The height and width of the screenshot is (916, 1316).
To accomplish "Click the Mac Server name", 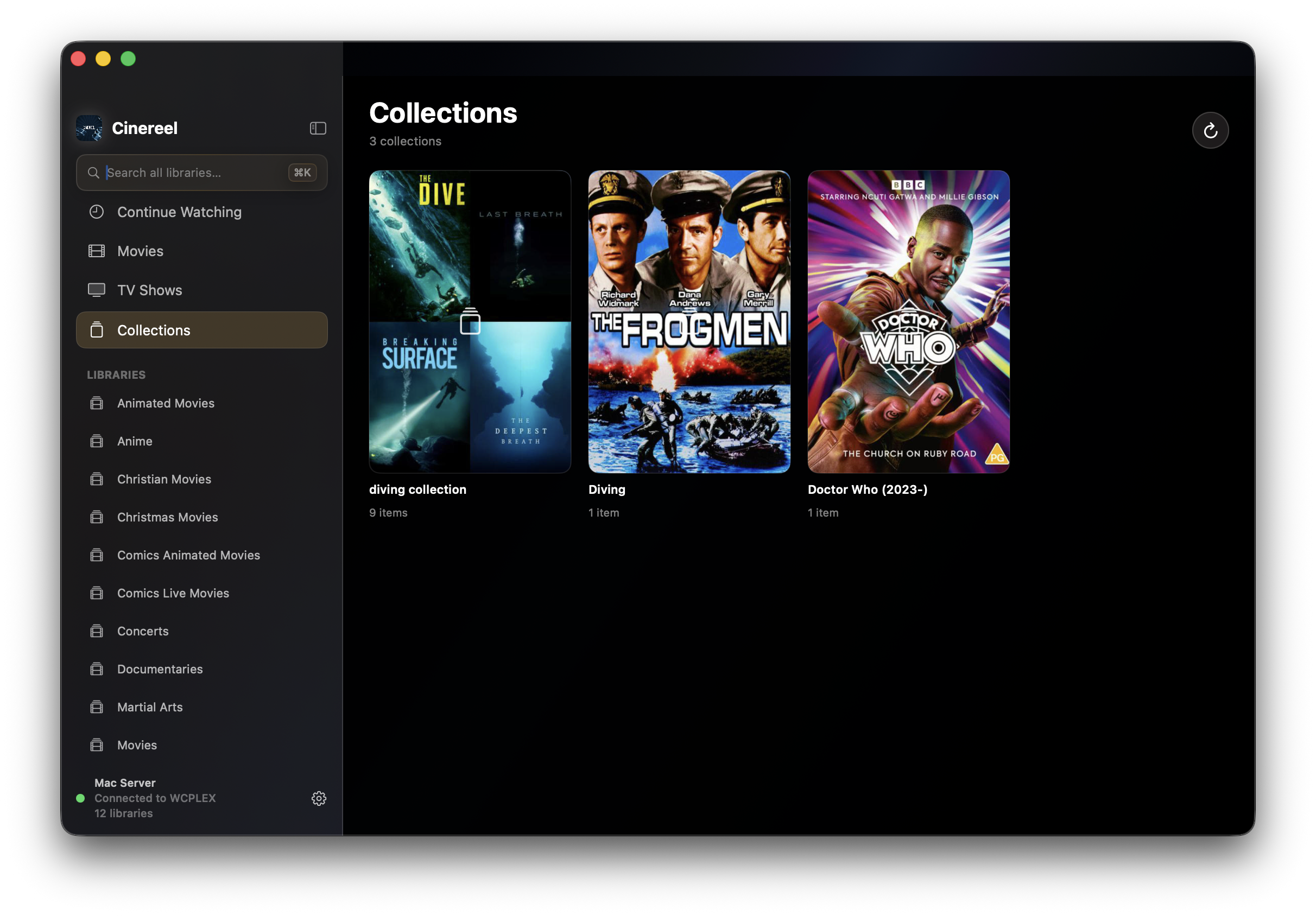I will [125, 783].
